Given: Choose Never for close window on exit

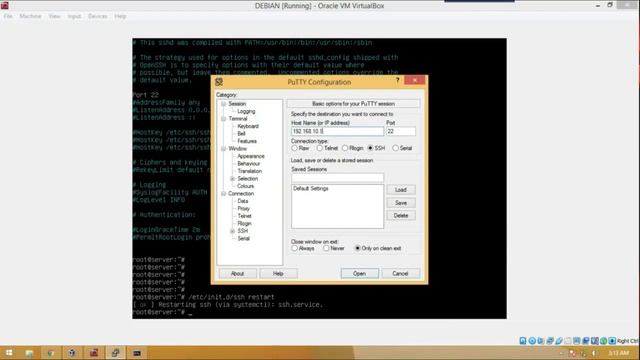Looking at the screenshot, I should pyautogui.click(x=326, y=248).
